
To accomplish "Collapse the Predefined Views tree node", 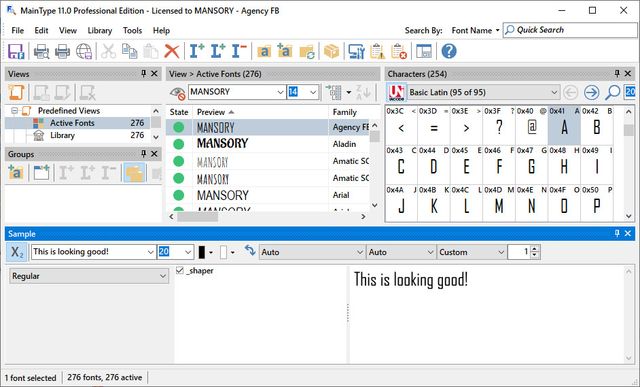I will point(15,111).
